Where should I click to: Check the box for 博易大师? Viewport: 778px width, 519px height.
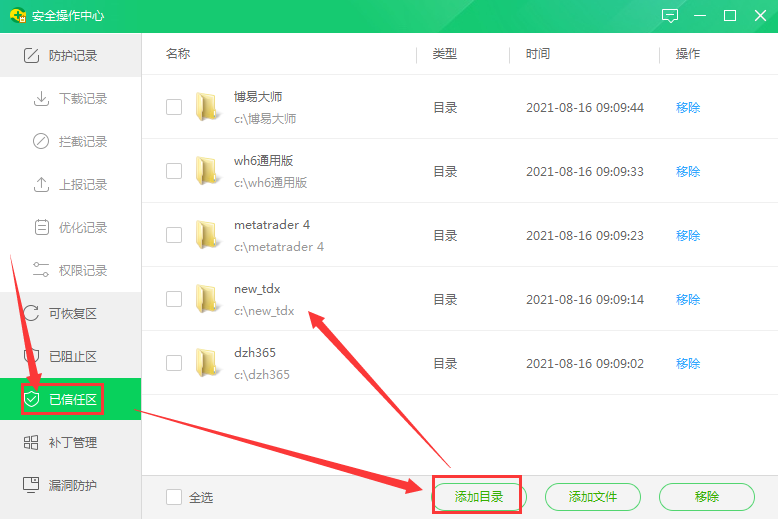(174, 107)
